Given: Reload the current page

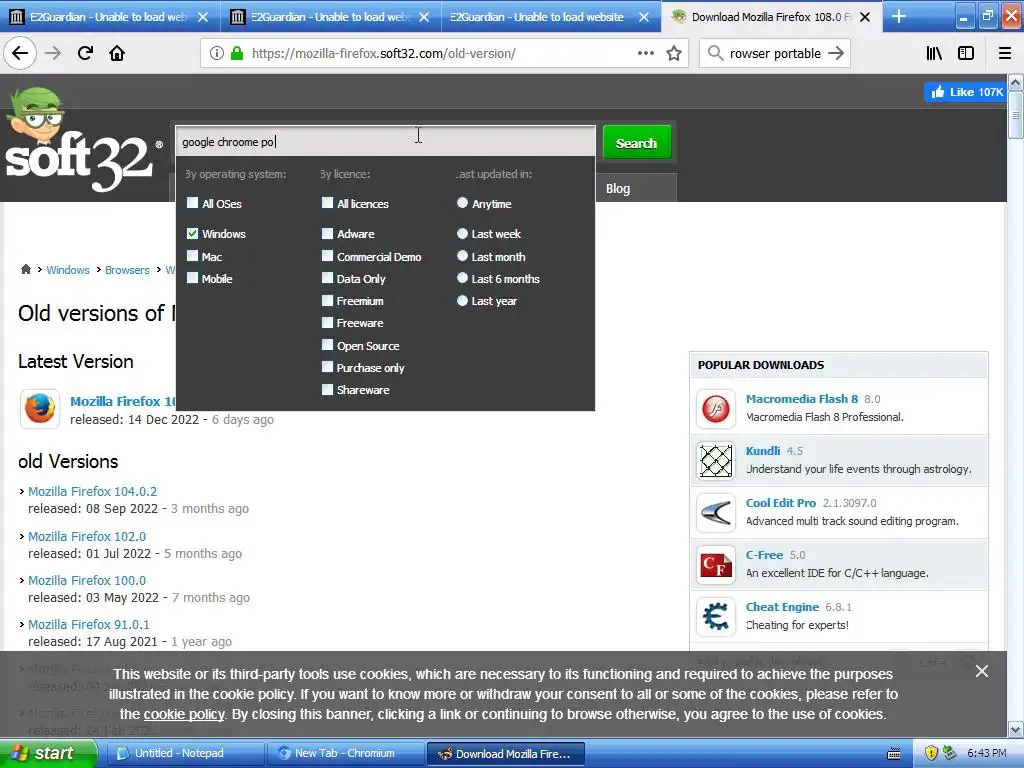Looking at the screenshot, I should 85,53.
